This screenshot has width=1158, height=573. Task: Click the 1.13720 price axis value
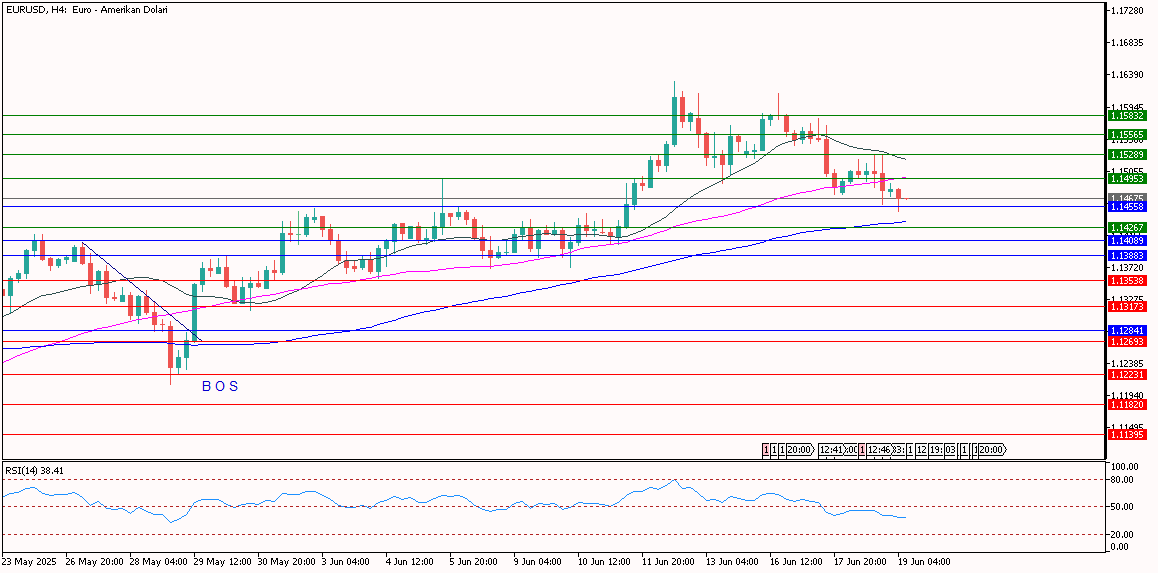(1128, 267)
